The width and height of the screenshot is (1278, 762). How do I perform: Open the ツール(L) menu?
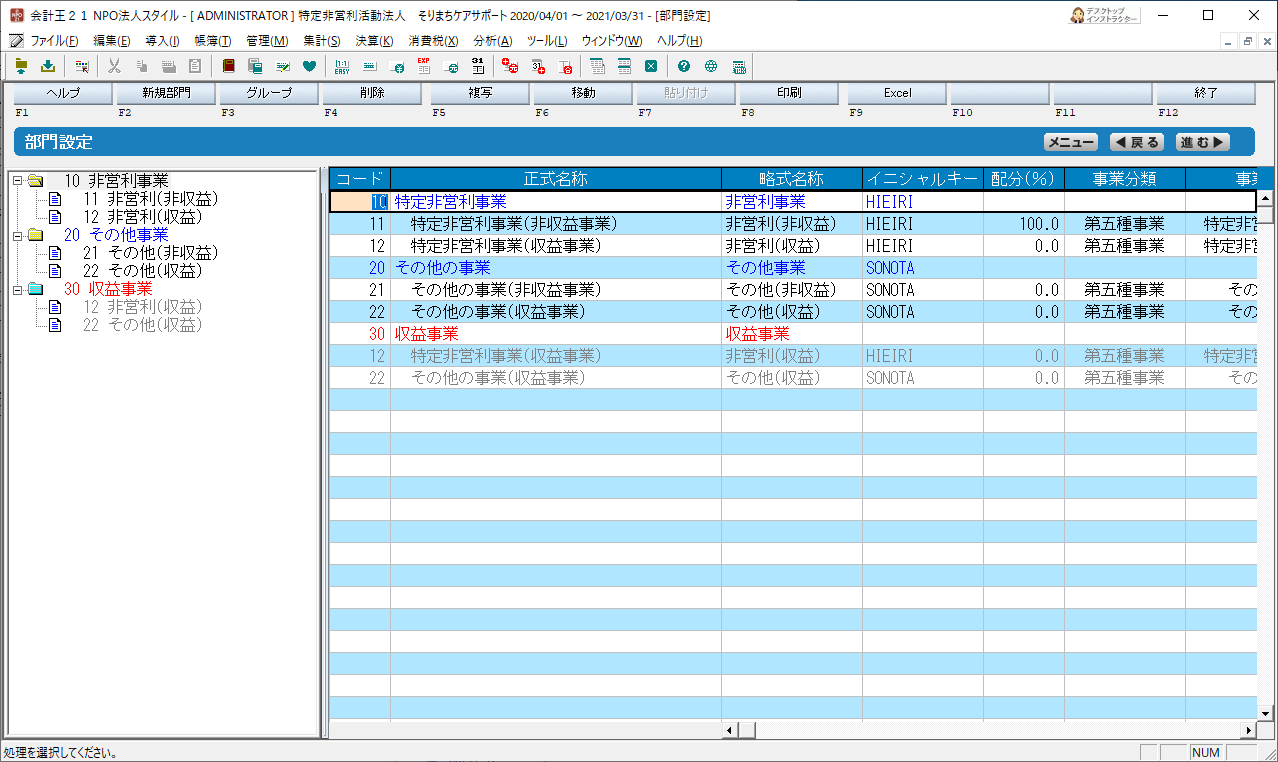point(546,41)
